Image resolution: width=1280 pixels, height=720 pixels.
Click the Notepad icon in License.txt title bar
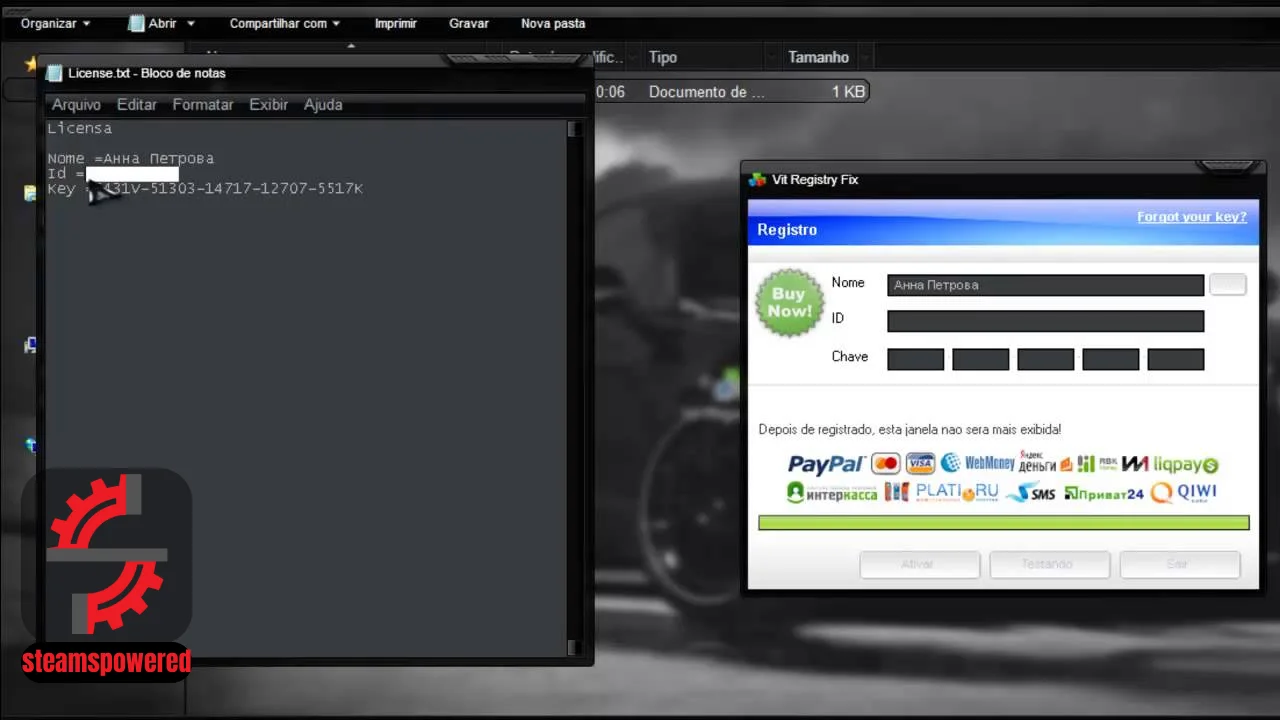point(54,73)
